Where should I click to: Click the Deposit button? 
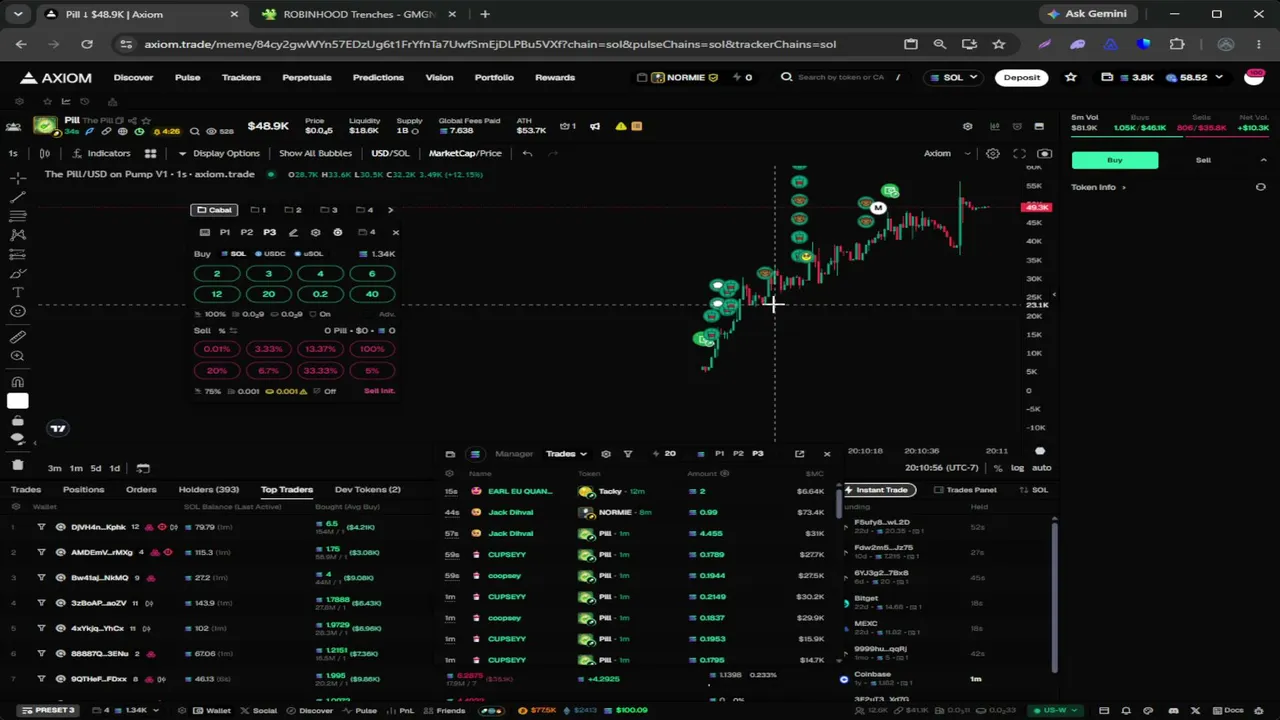click(x=1022, y=77)
